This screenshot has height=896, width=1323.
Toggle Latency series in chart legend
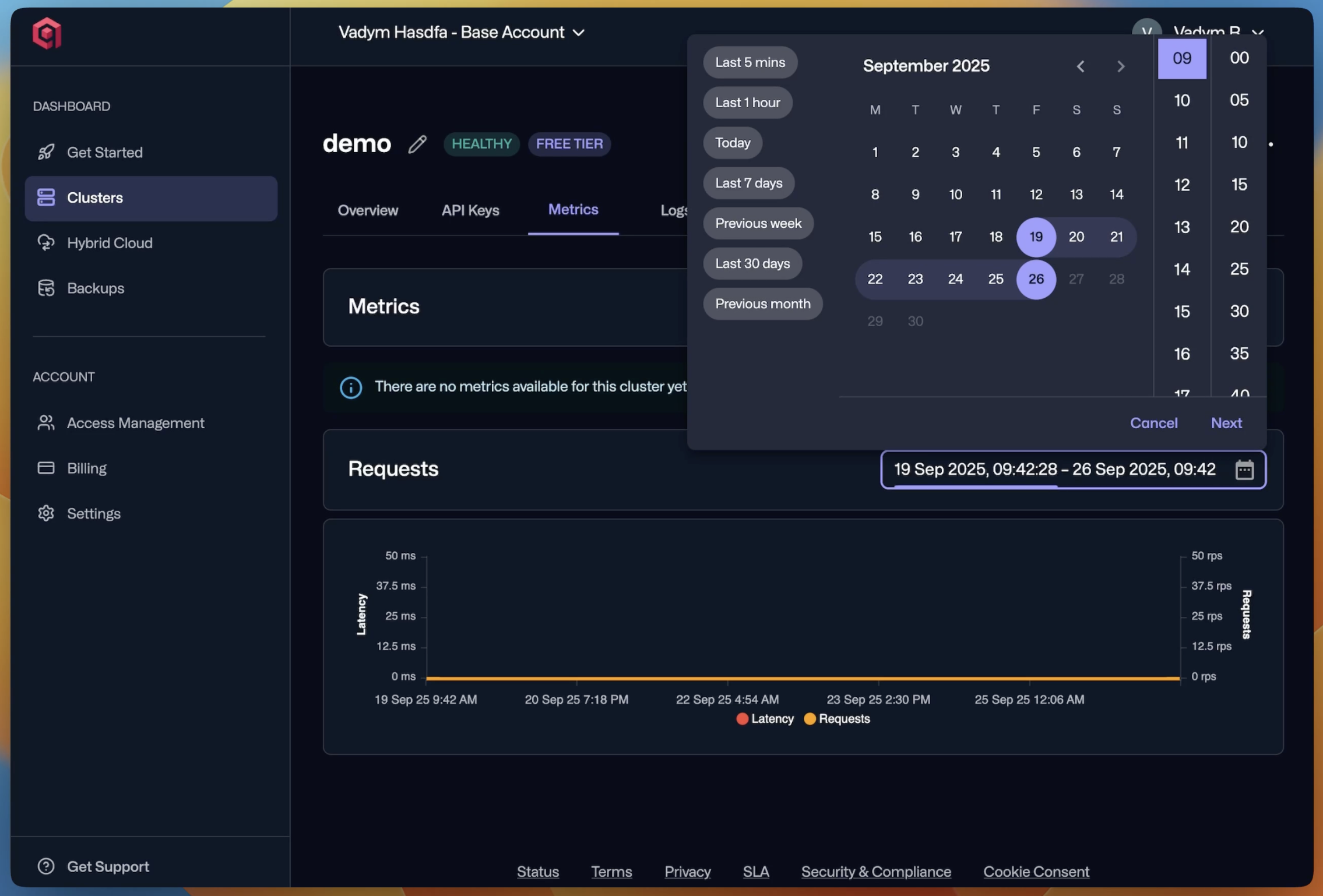pos(765,719)
